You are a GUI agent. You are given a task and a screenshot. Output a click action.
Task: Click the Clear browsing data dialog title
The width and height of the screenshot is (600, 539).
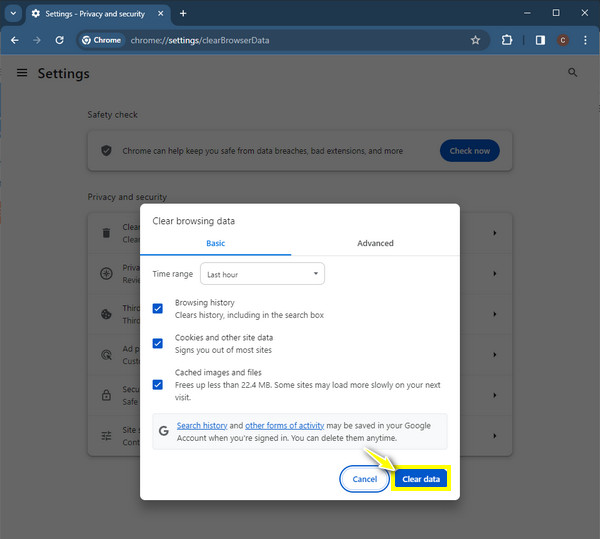pyautogui.click(x=194, y=221)
